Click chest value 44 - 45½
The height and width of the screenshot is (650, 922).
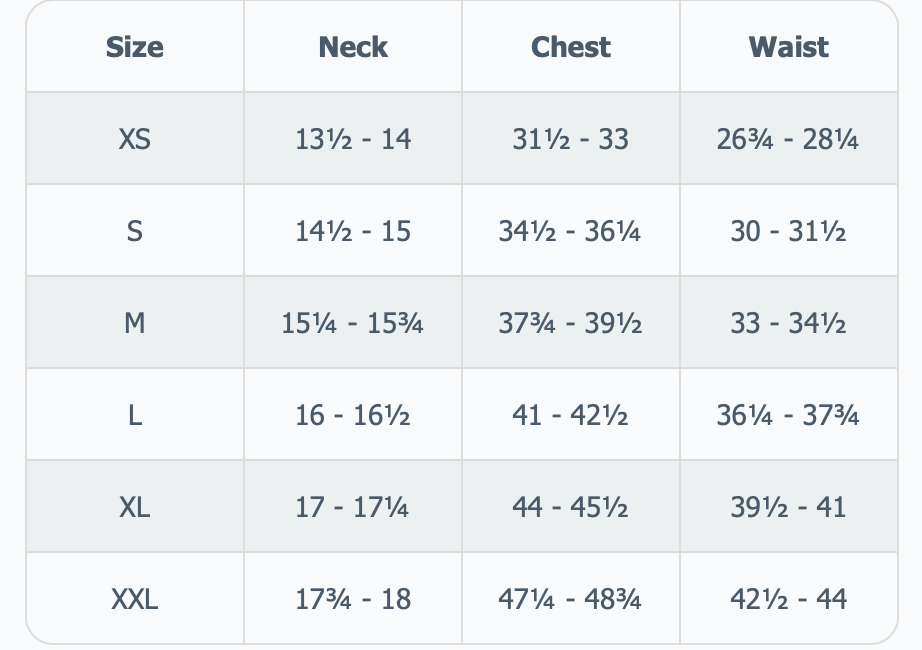pyautogui.click(x=570, y=507)
